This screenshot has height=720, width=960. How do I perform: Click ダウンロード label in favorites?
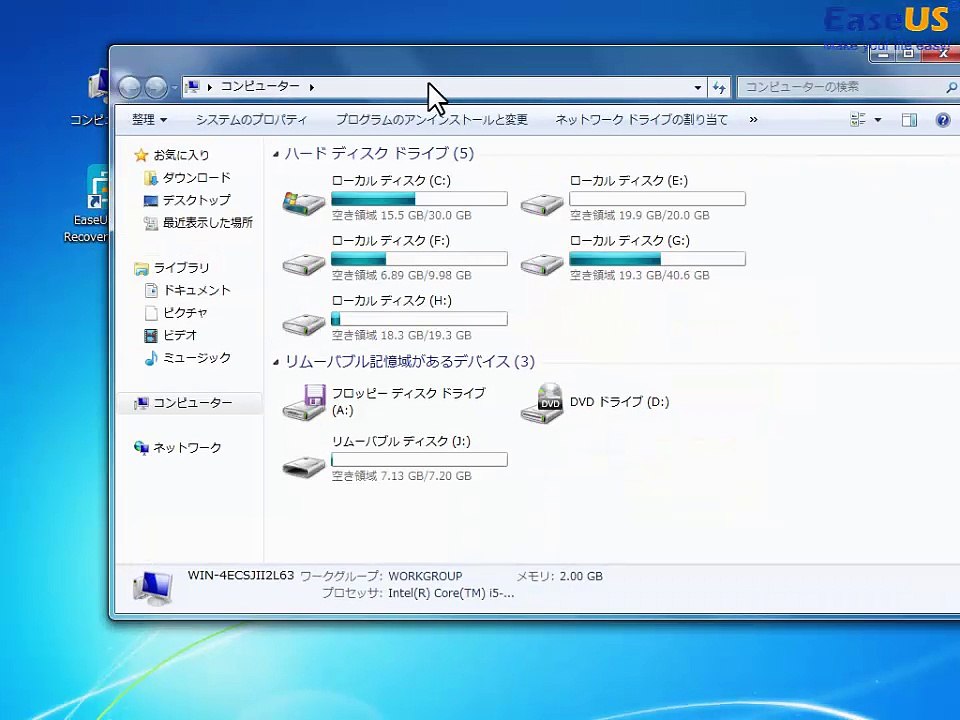pyautogui.click(x=197, y=178)
